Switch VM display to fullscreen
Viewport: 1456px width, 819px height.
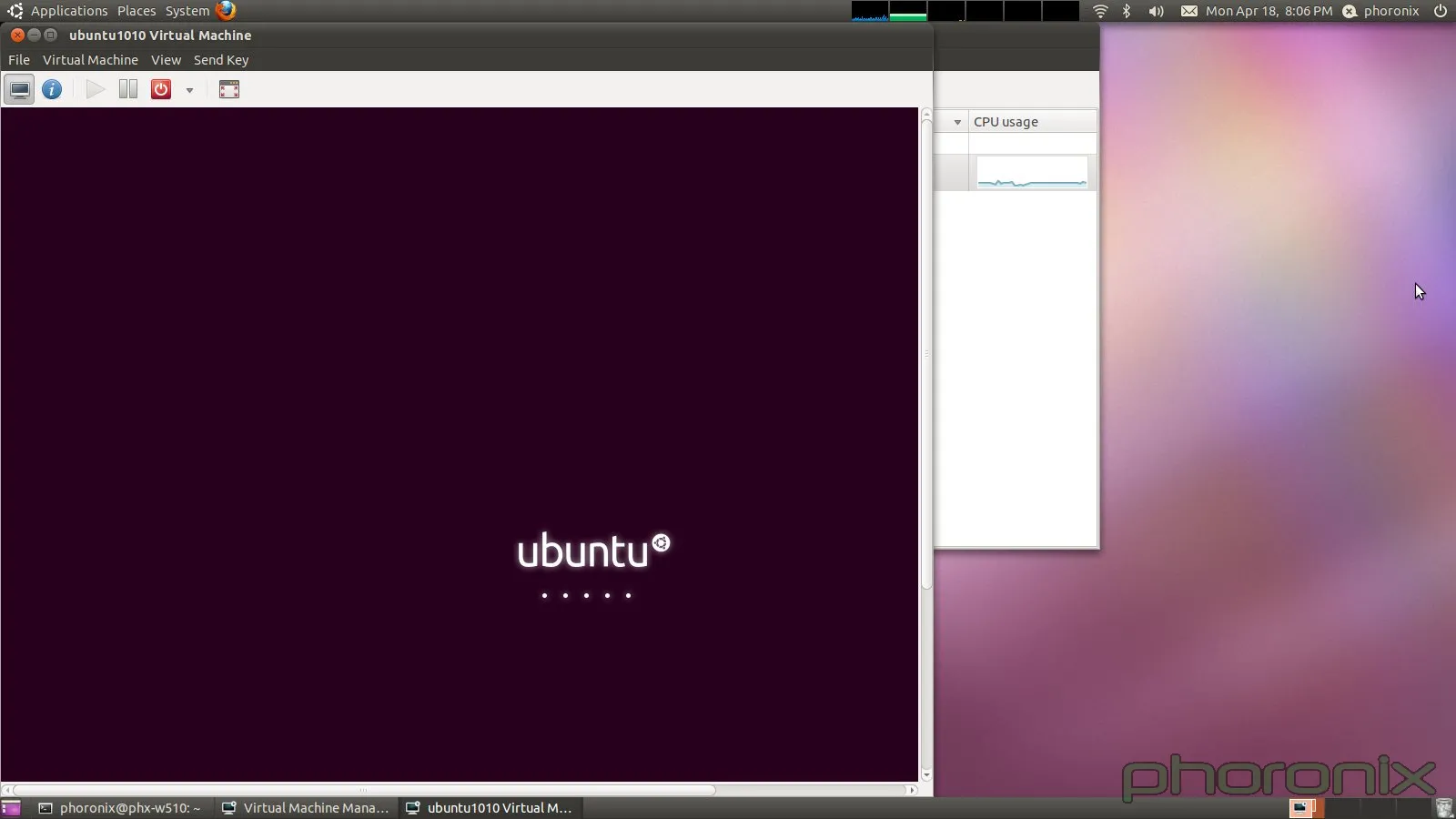coord(229,89)
